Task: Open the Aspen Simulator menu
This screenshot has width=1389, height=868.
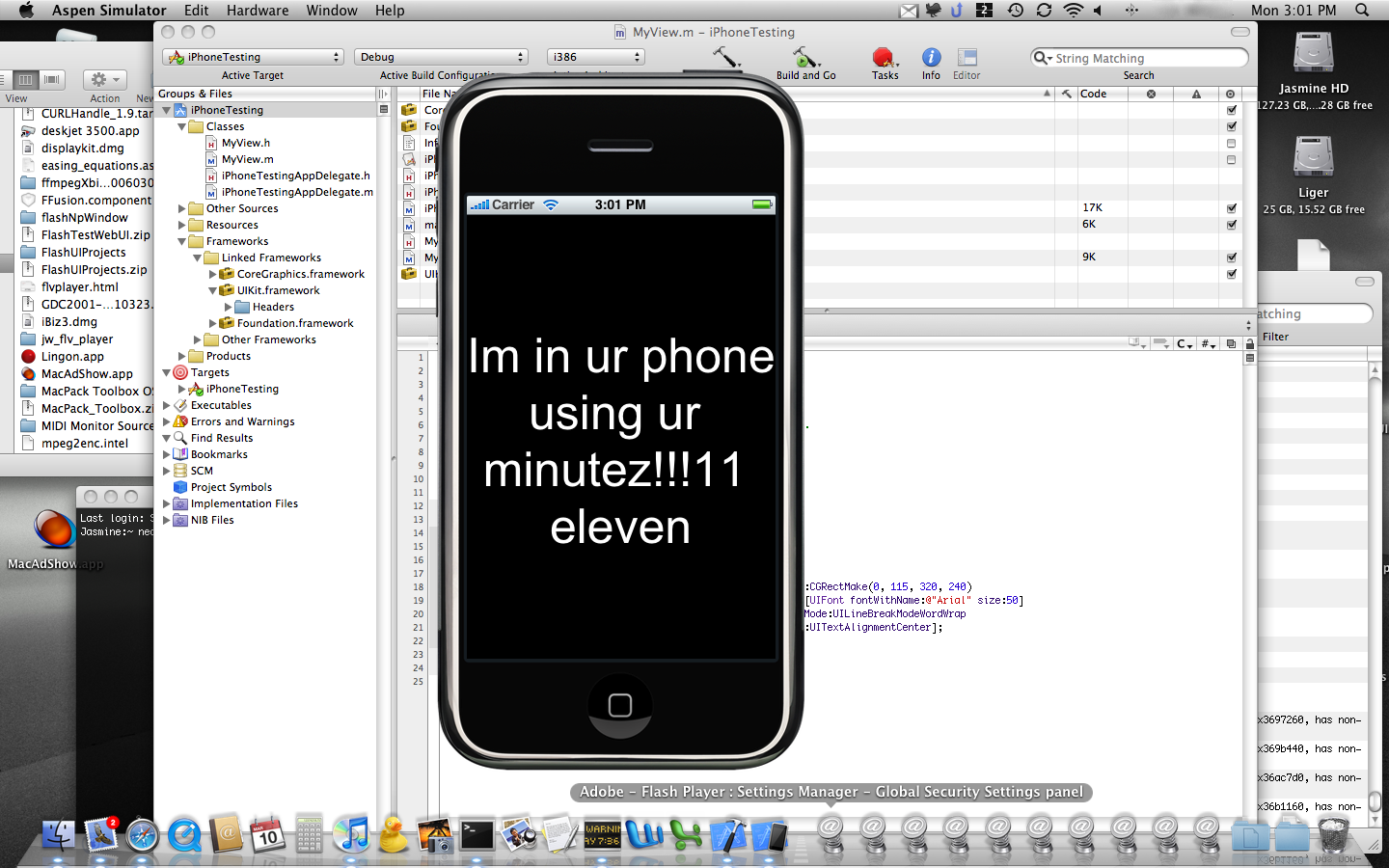Action: click(109, 10)
